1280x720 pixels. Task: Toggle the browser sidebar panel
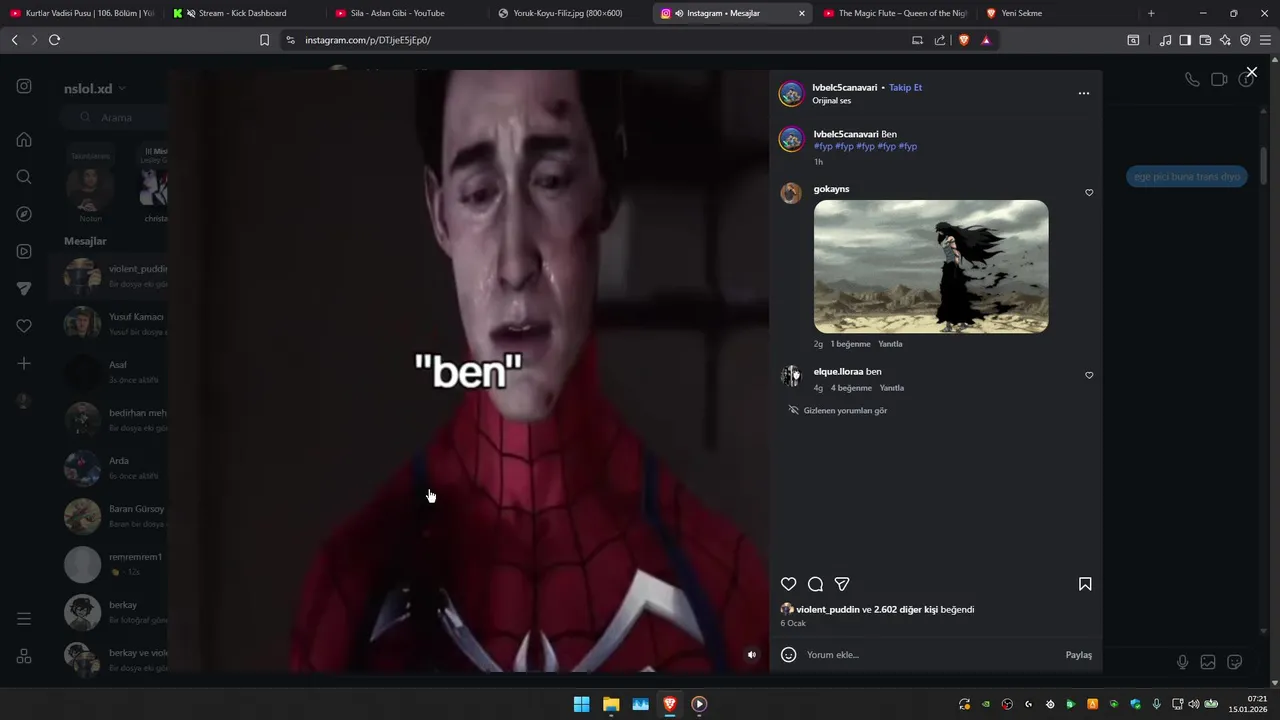click(x=1185, y=40)
